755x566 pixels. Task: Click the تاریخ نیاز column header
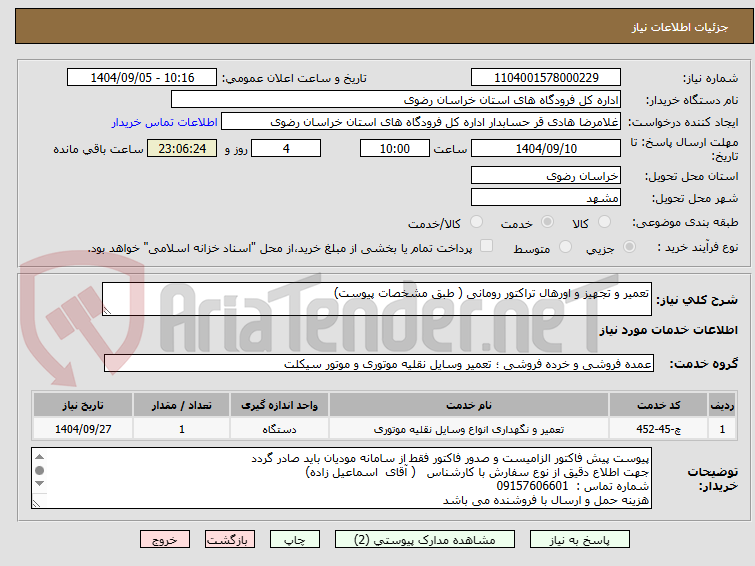[83, 405]
